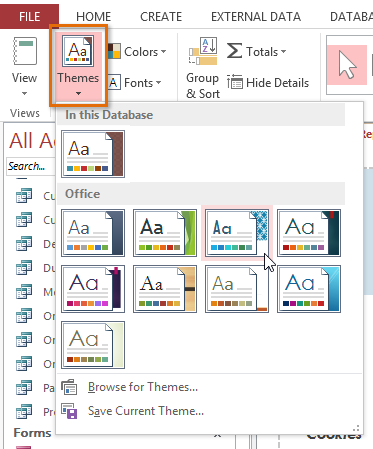Open the Totals dropdown
The image size is (373, 449).
click(x=257, y=52)
